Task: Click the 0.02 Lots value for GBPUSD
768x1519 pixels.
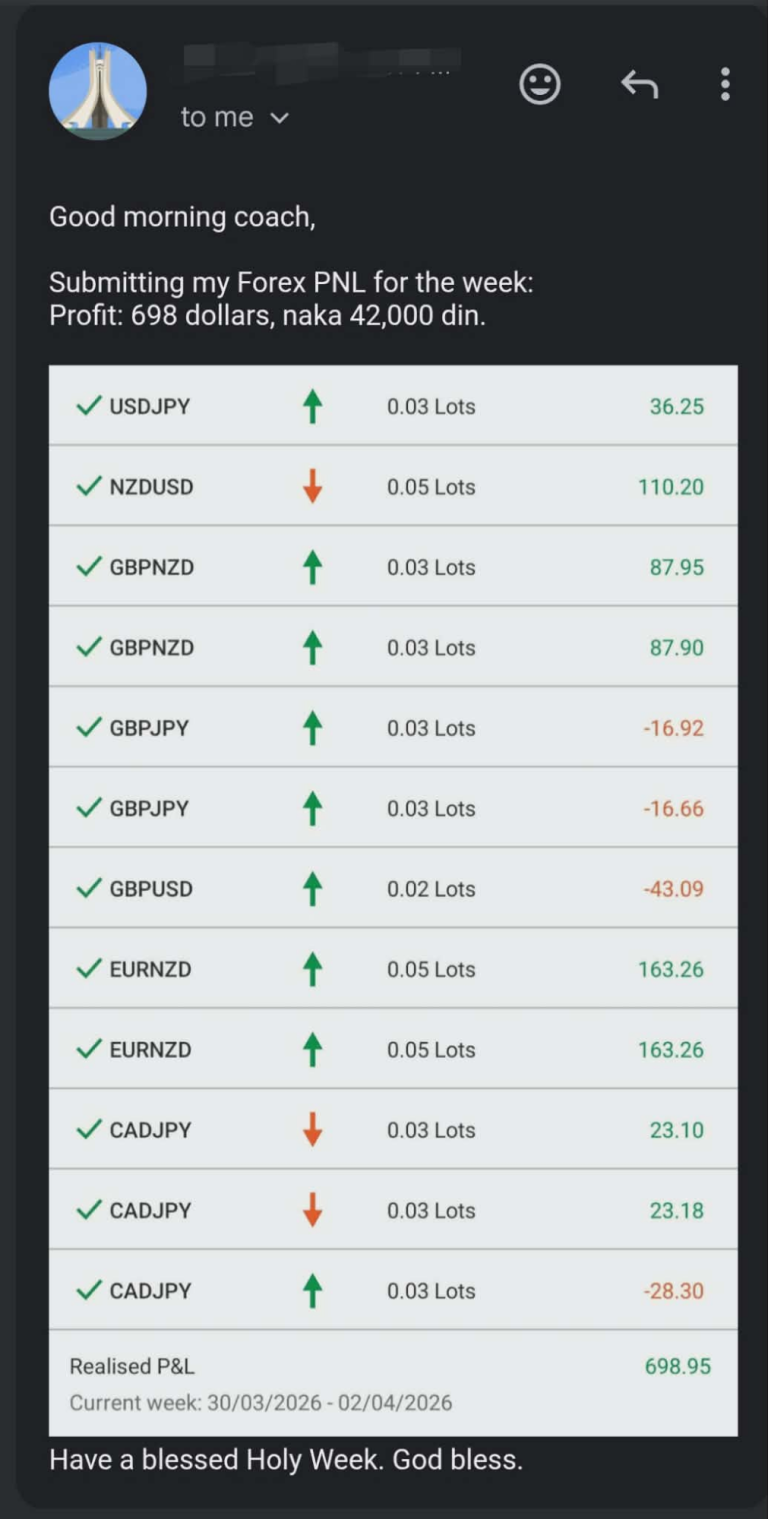Action: (431, 889)
